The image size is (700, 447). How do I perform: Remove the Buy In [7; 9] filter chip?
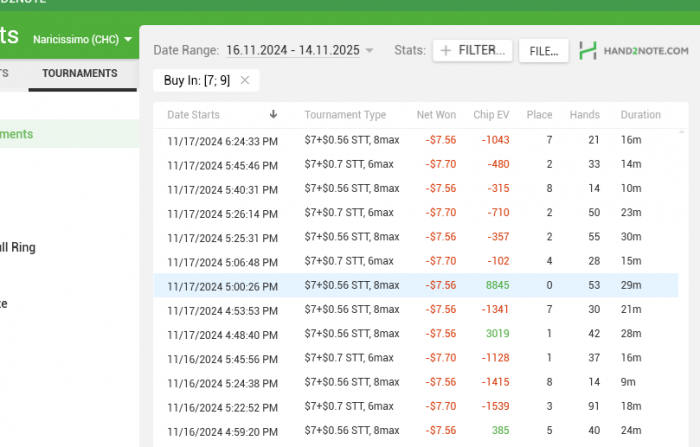point(244,80)
